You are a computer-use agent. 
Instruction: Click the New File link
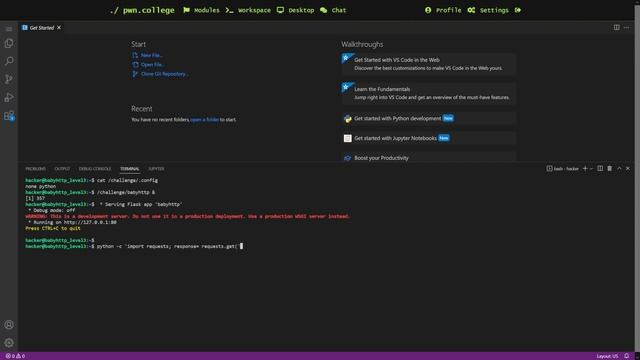coord(151,55)
